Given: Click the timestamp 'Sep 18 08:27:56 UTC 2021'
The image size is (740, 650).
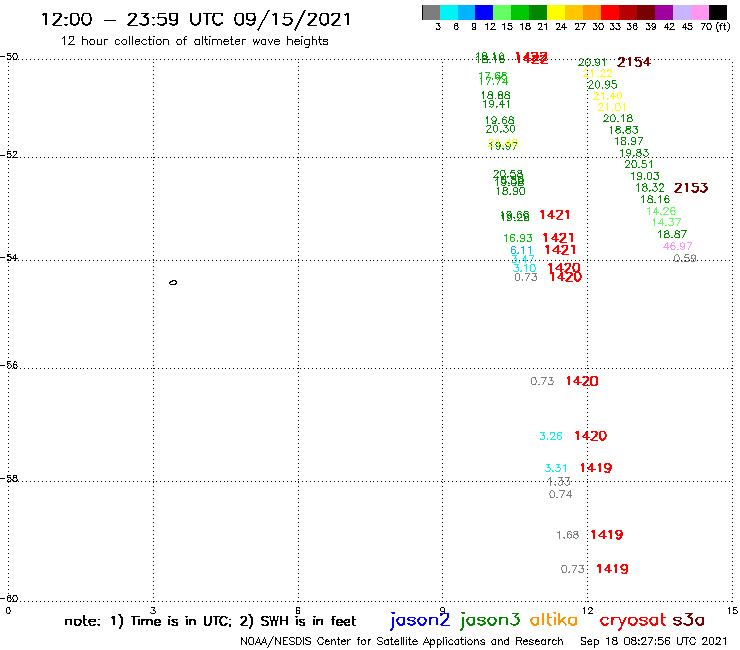Looking at the screenshot, I should tap(653, 641).
